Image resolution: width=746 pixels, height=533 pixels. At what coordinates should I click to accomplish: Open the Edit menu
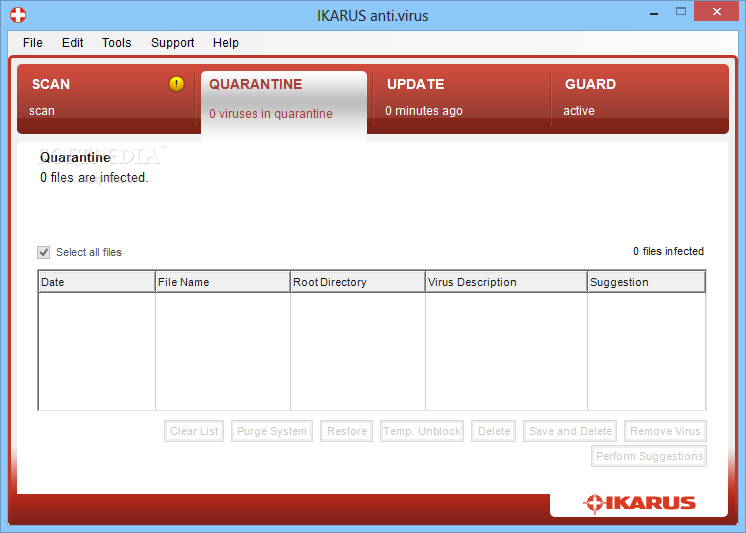click(72, 43)
